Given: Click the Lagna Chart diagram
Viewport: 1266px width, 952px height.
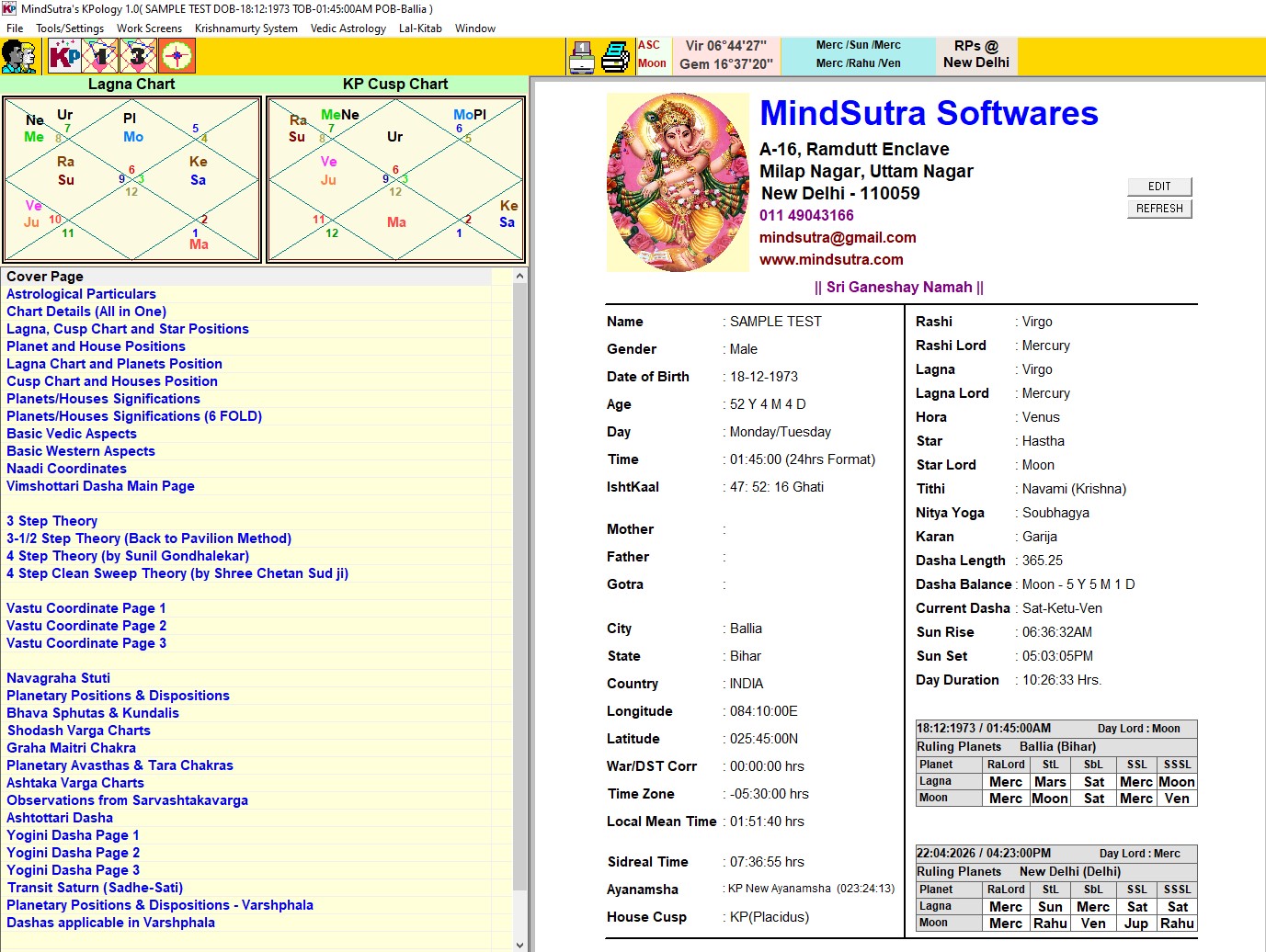Looking at the screenshot, I should [x=132, y=179].
